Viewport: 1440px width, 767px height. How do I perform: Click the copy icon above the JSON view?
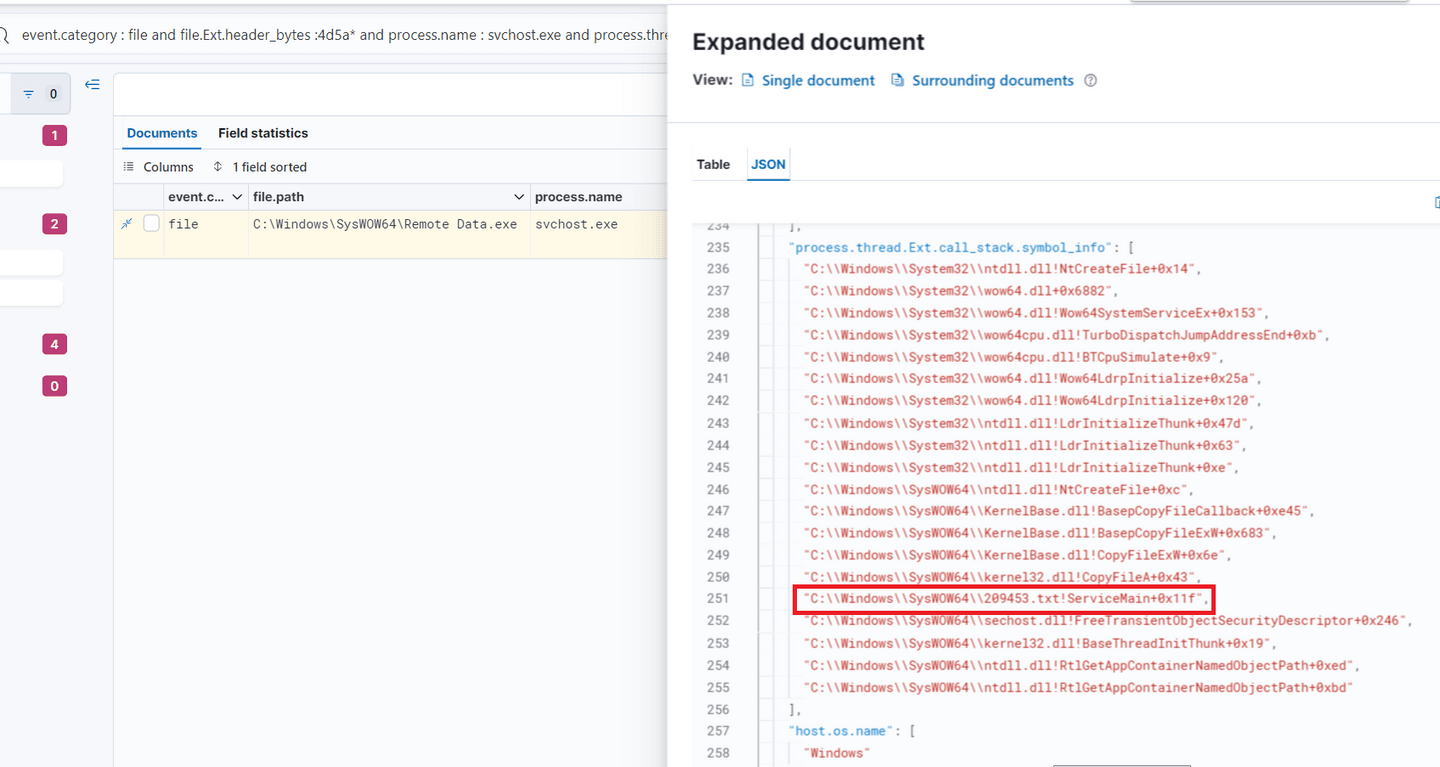(x=1435, y=200)
